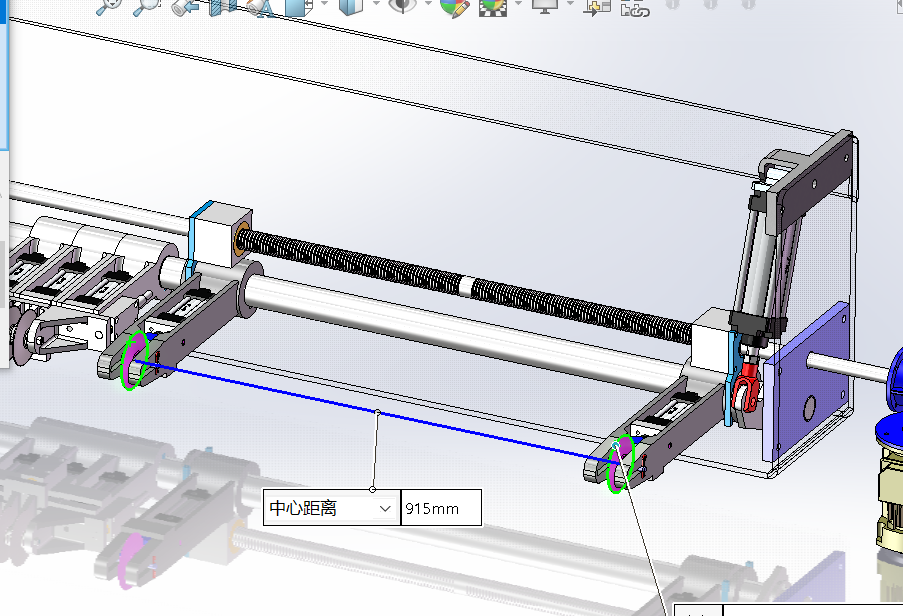Select the purple-blue end plate

pos(806,381)
